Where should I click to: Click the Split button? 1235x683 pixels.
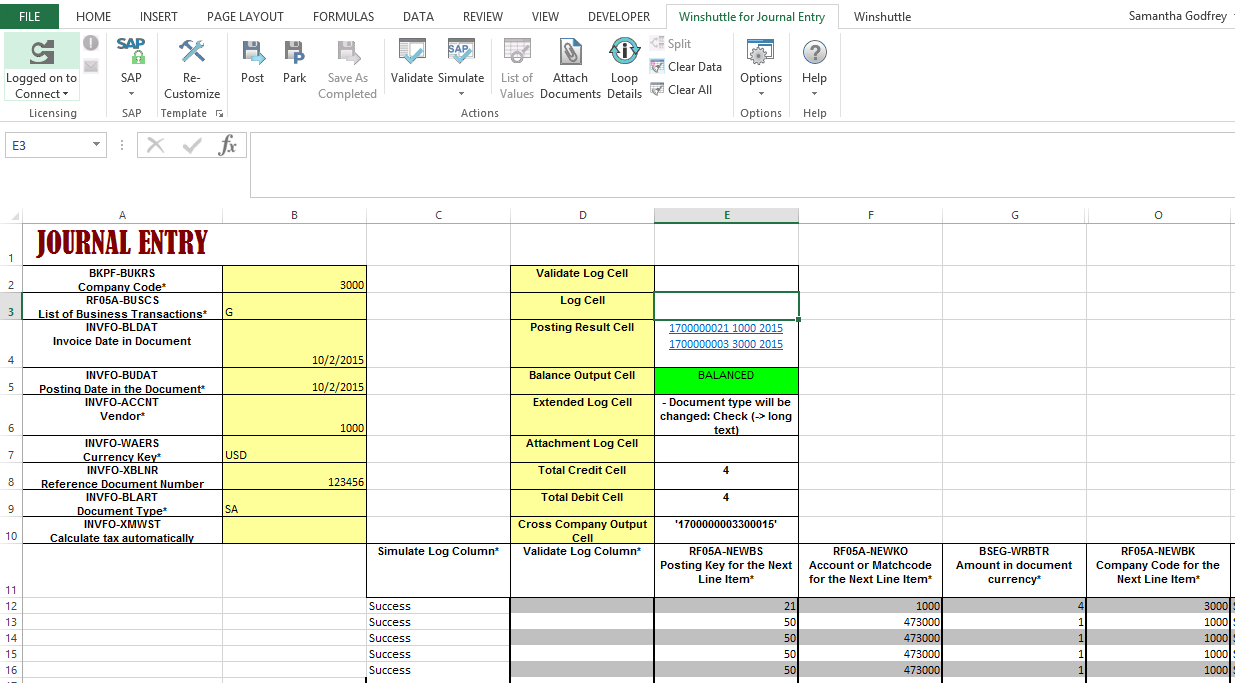[671, 43]
